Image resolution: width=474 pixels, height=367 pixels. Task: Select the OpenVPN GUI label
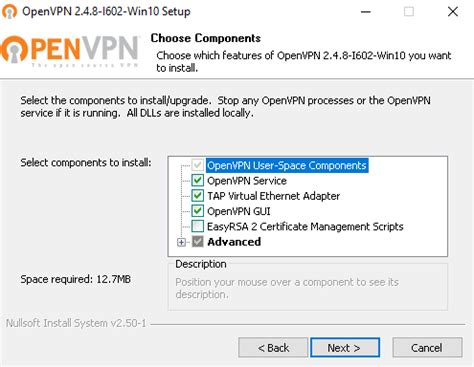[x=238, y=211]
